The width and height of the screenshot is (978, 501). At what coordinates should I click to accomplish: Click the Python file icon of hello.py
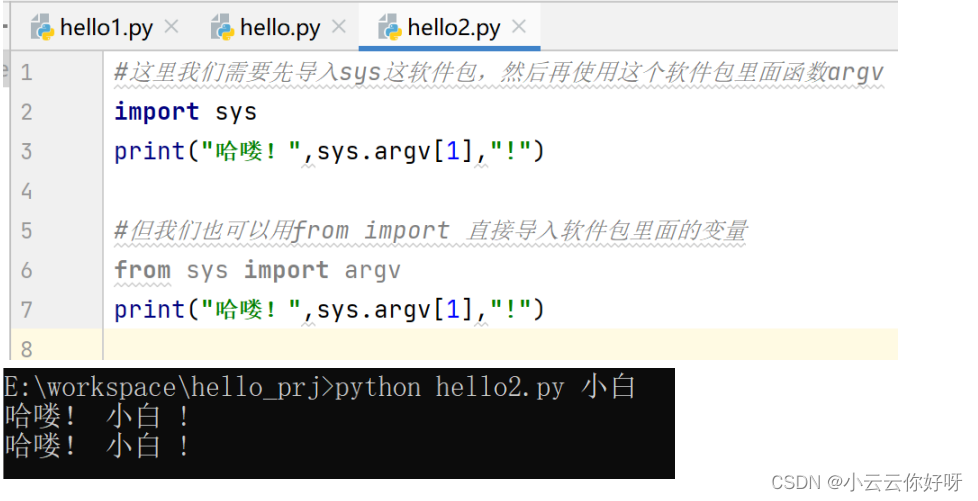point(223,28)
